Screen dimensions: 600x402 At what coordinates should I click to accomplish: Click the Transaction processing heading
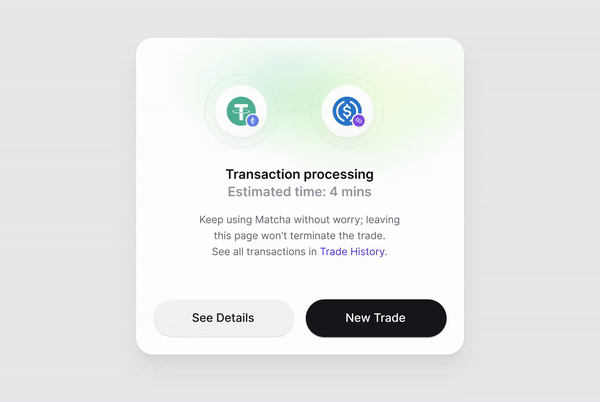[300, 174]
